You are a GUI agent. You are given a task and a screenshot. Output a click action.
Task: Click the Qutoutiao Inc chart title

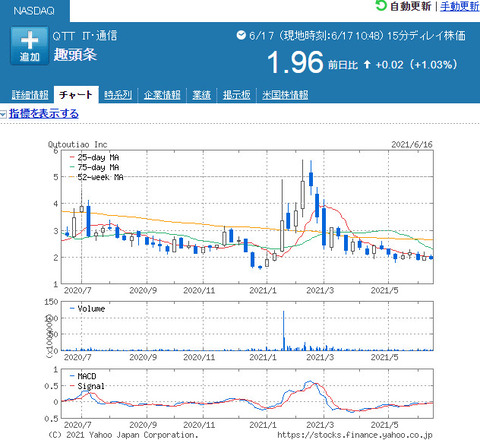(78, 144)
